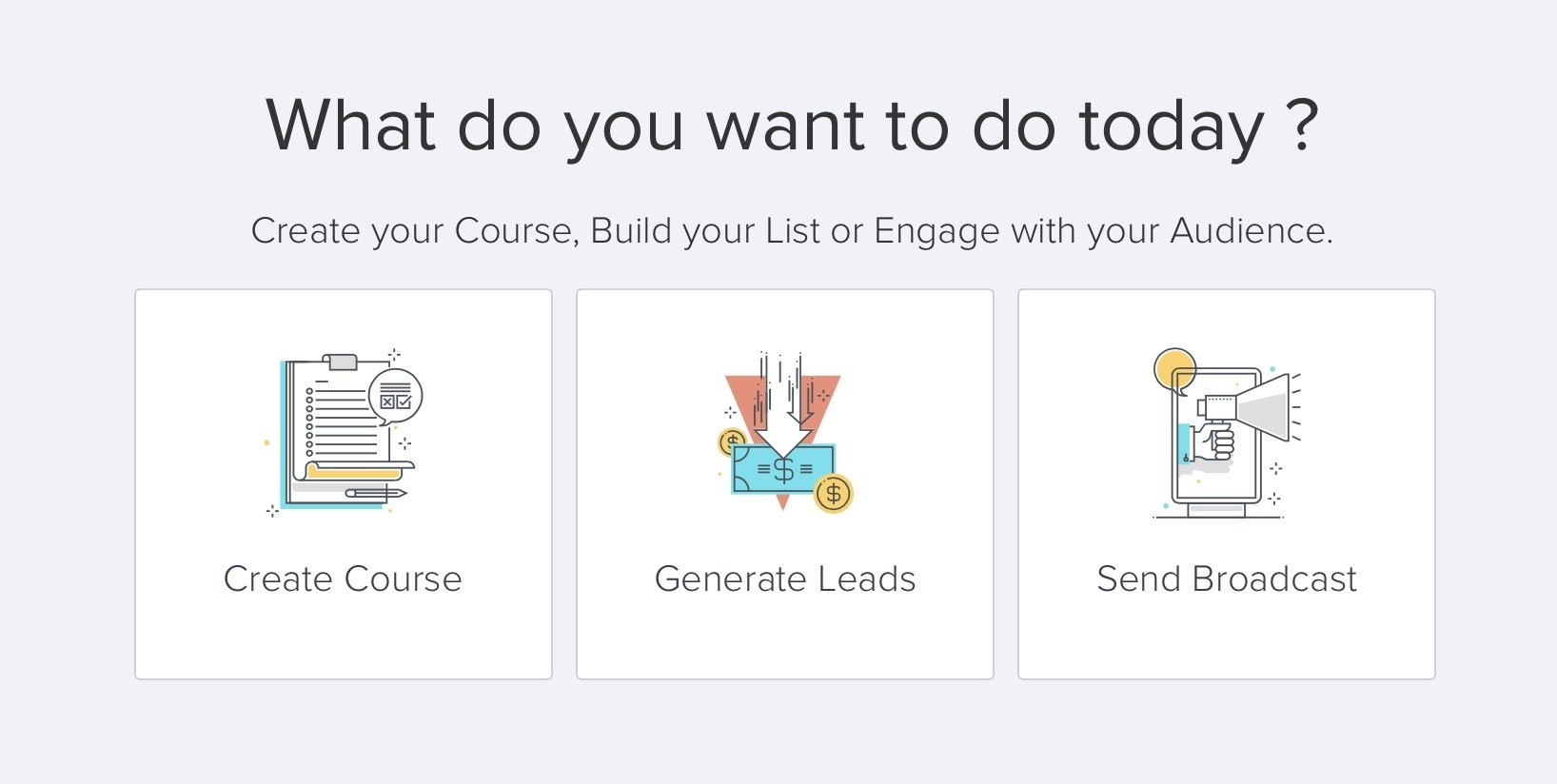Image resolution: width=1557 pixels, height=784 pixels.
Task: Choose the Generate Leads label
Action: coord(785,578)
